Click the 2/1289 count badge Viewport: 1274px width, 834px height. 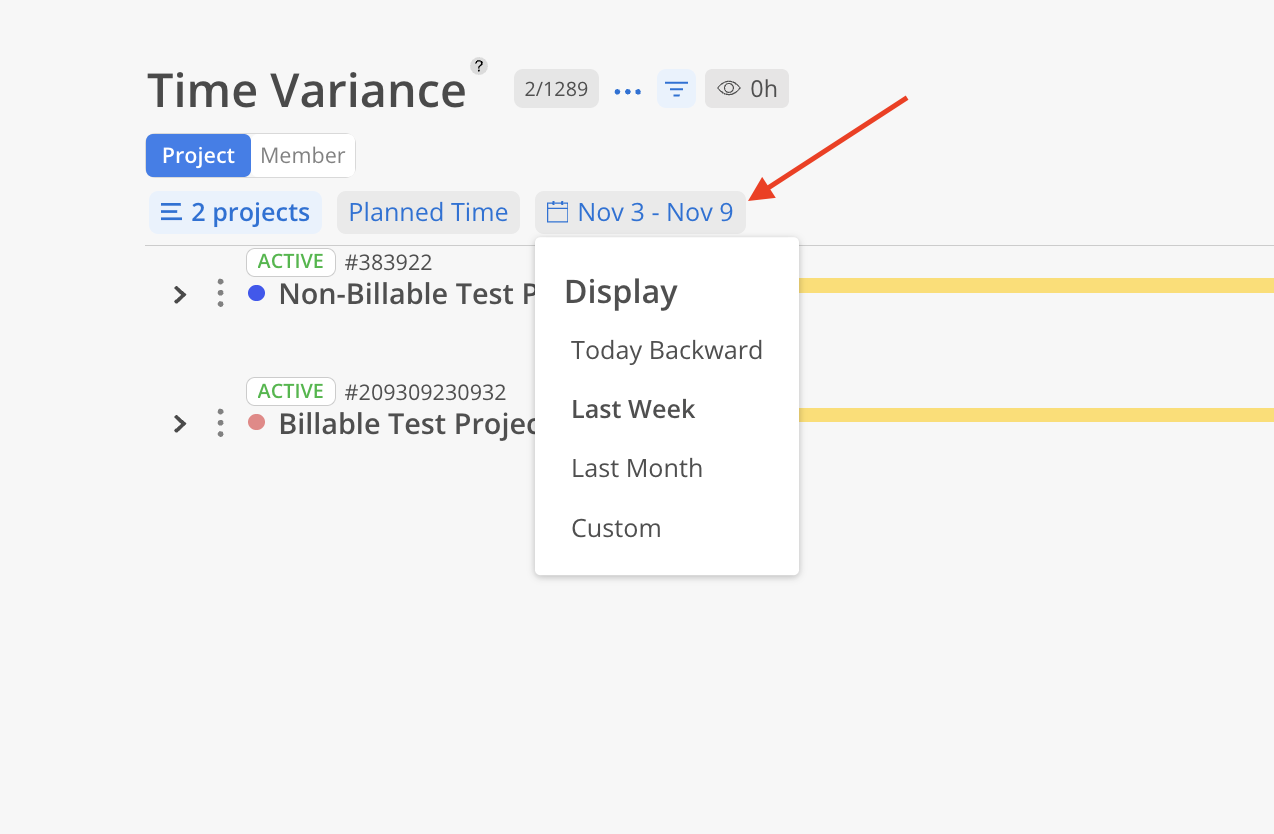(556, 89)
